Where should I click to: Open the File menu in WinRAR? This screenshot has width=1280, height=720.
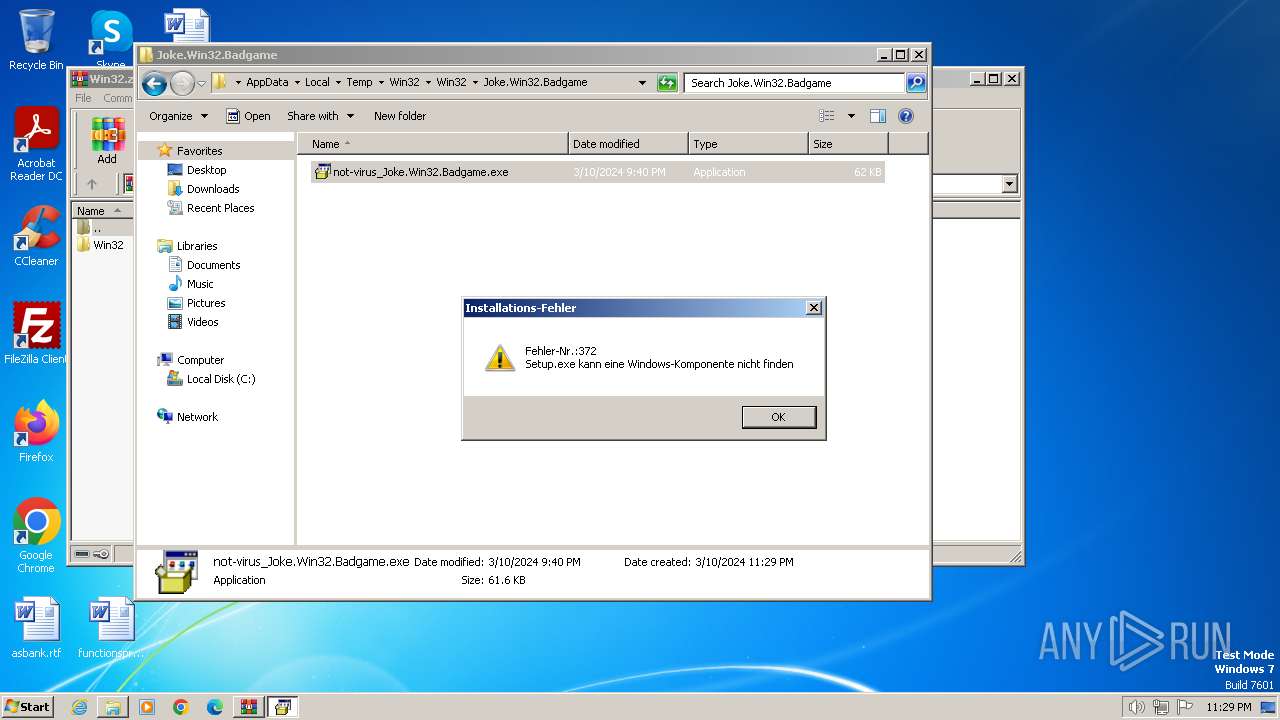point(83,98)
